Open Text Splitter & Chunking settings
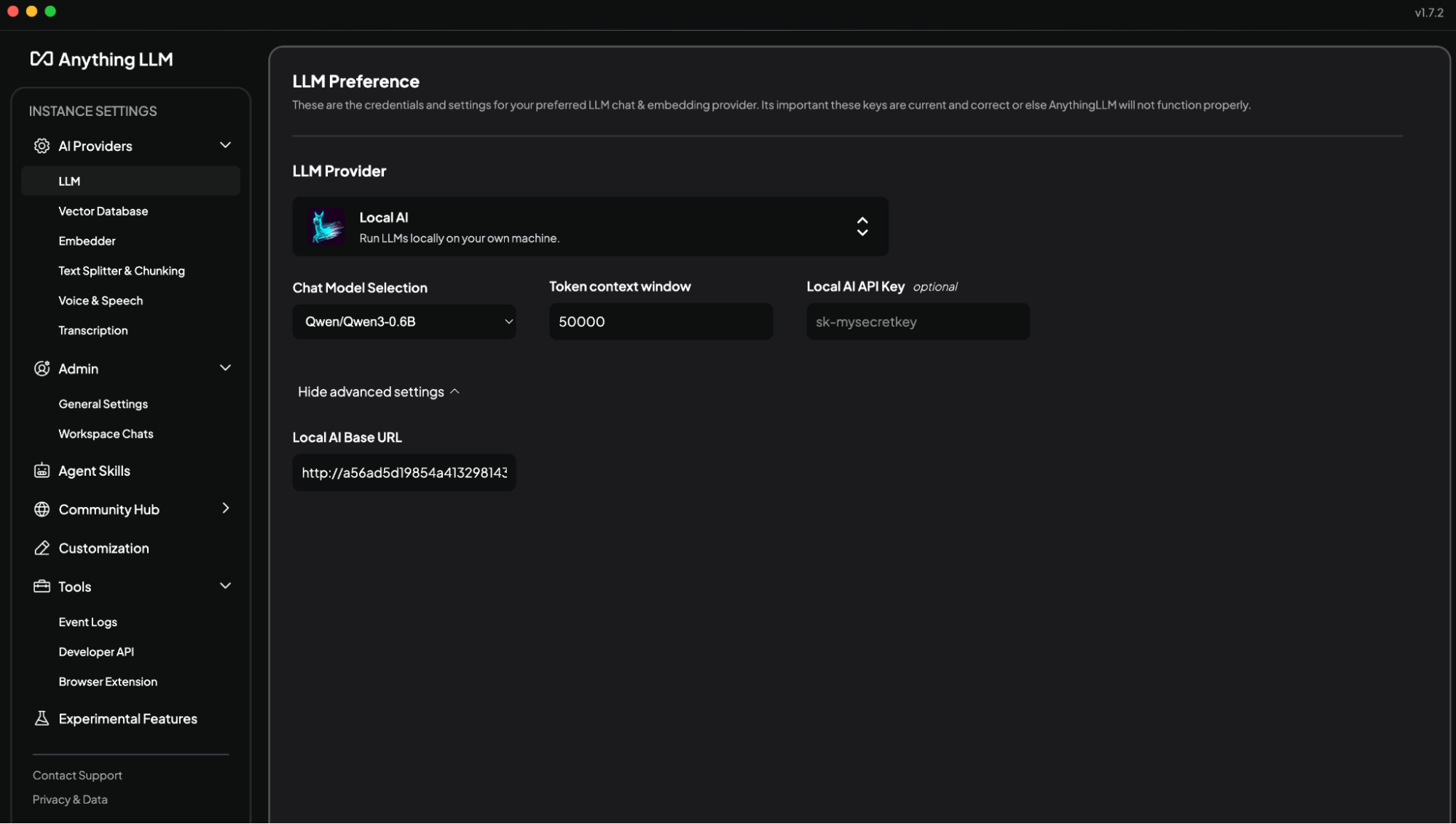This screenshot has width=1456, height=824. click(x=122, y=271)
